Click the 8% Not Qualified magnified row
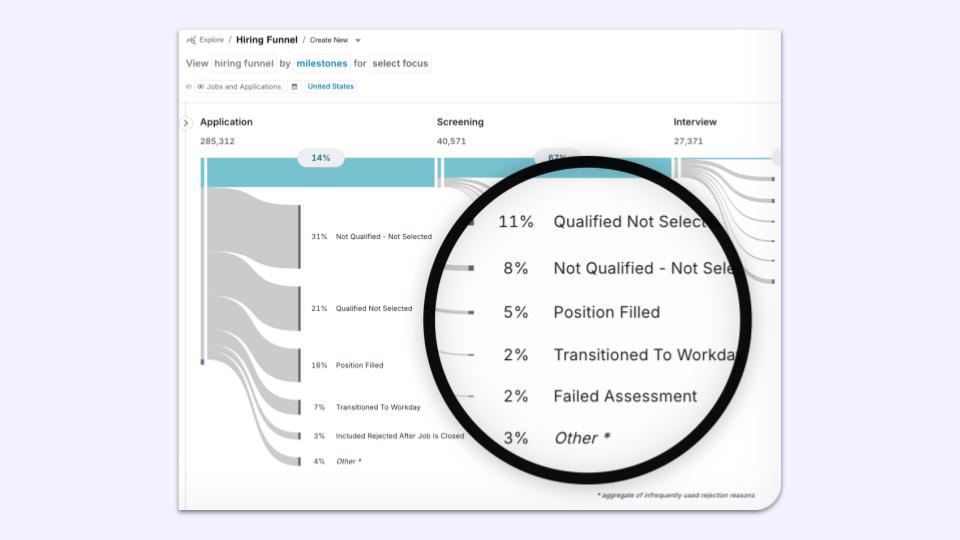Viewport: 960px width, 540px height. click(x=618, y=268)
